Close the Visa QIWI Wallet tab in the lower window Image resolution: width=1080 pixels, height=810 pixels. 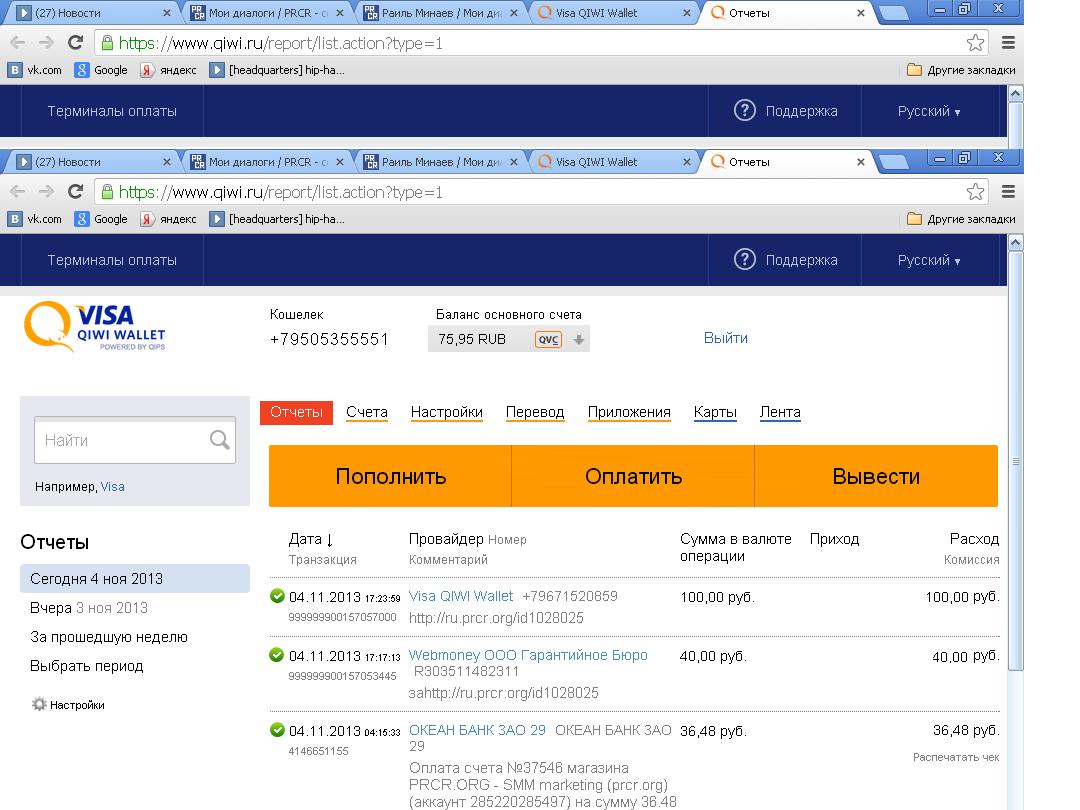point(686,162)
